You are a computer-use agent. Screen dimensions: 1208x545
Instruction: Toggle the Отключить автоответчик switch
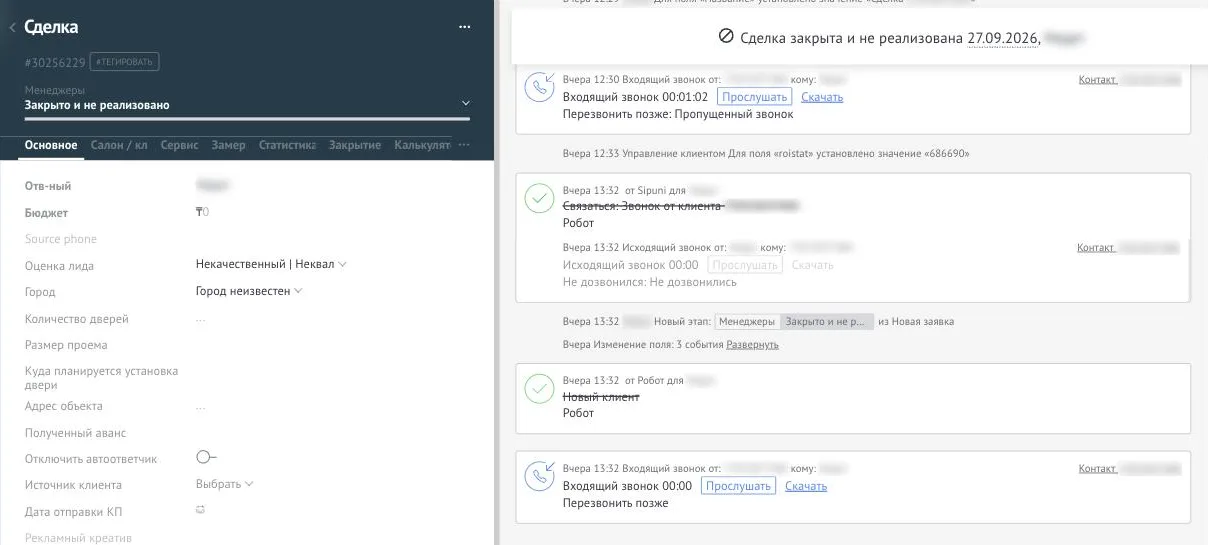[x=206, y=457]
